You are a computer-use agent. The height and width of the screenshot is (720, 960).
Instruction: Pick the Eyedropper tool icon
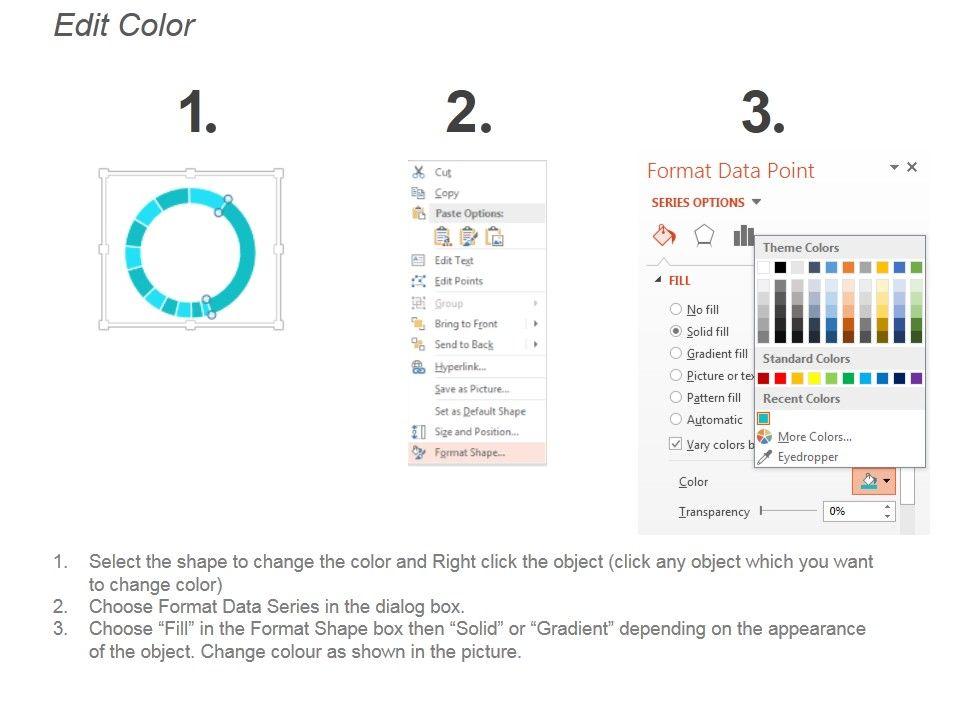tap(764, 457)
